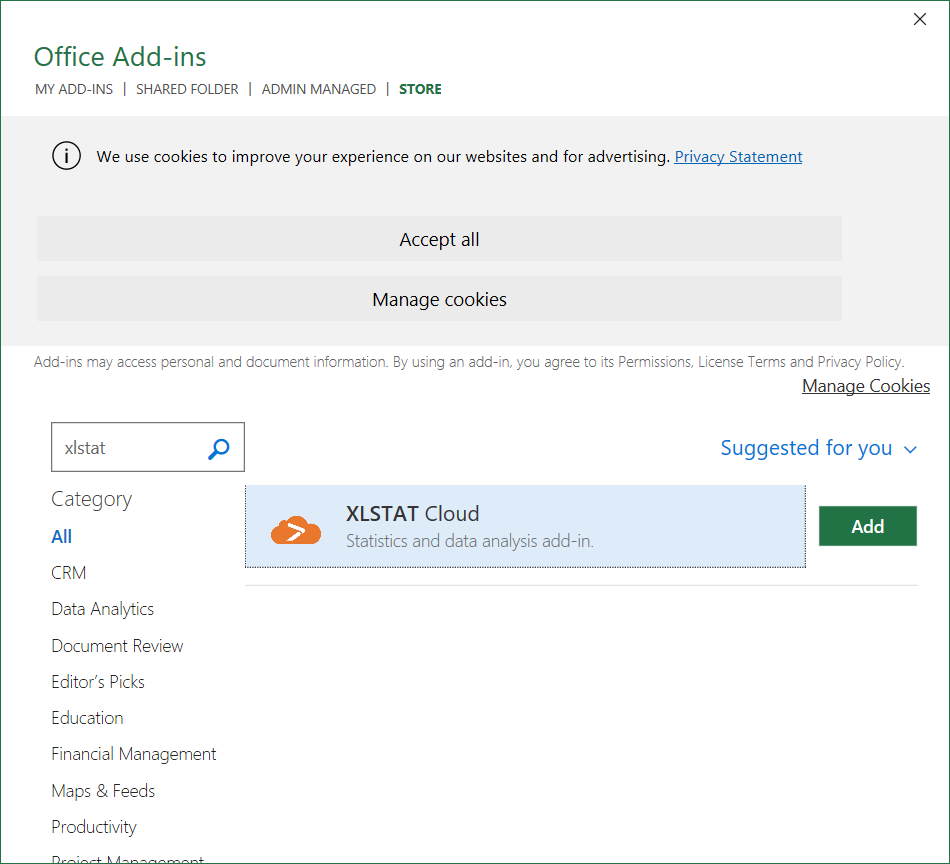This screenshot has width=950, height=864.
Task: Click the cookie notice info icon
Action: (x=66, y=156)
